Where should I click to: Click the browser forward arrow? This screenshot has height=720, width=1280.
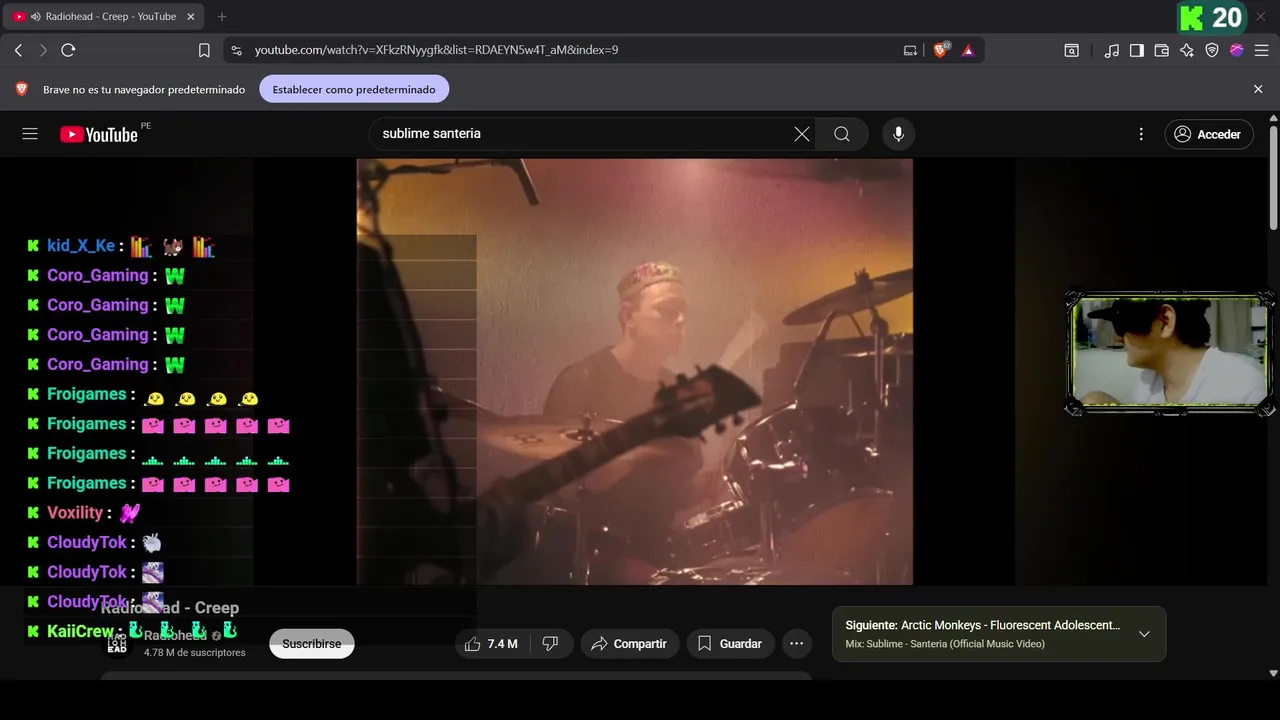pos(43,50)
